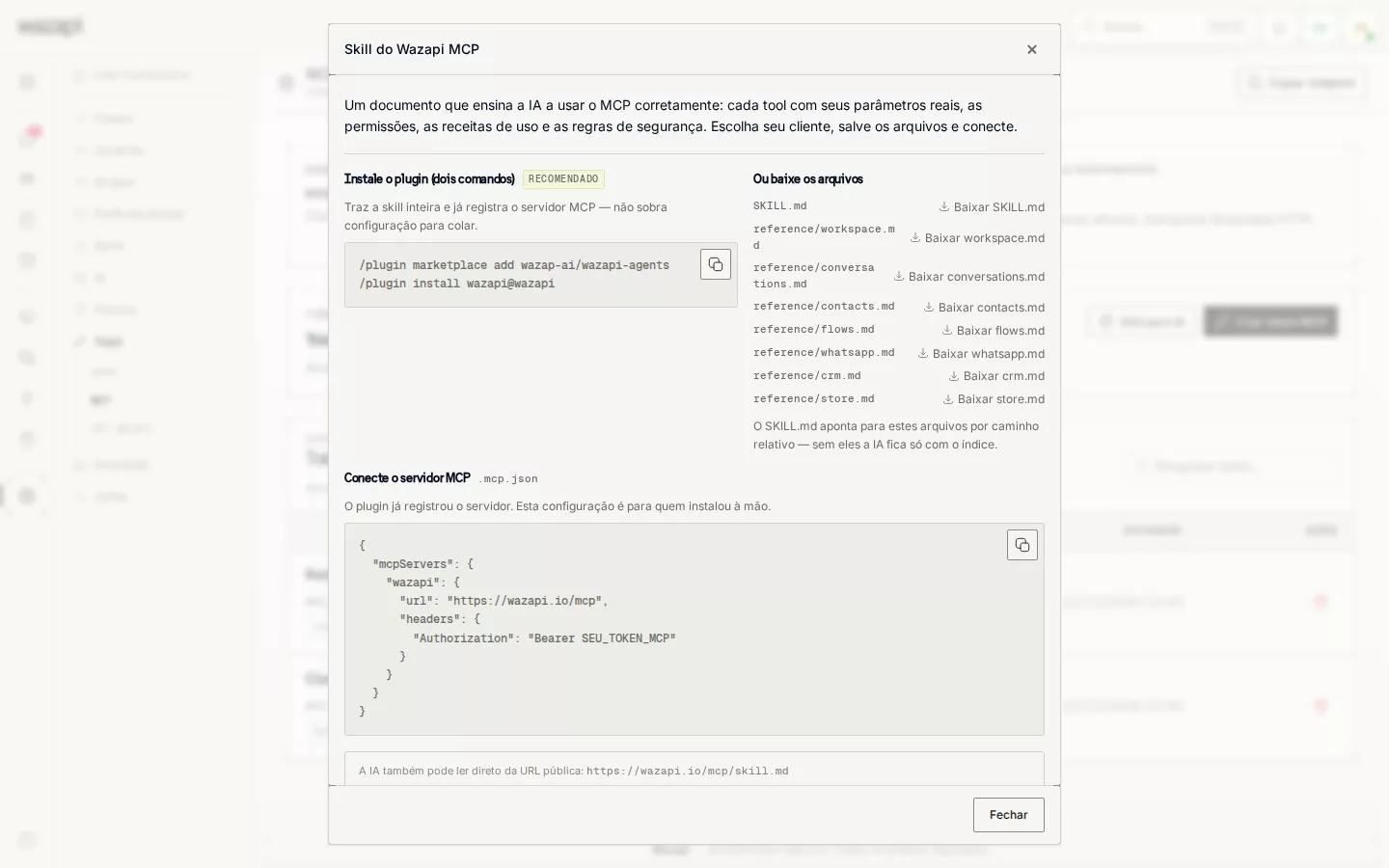Download the crm.md file
This screenshot has width=1389, height=868.
pyautogui.click(x=996, y=376)
